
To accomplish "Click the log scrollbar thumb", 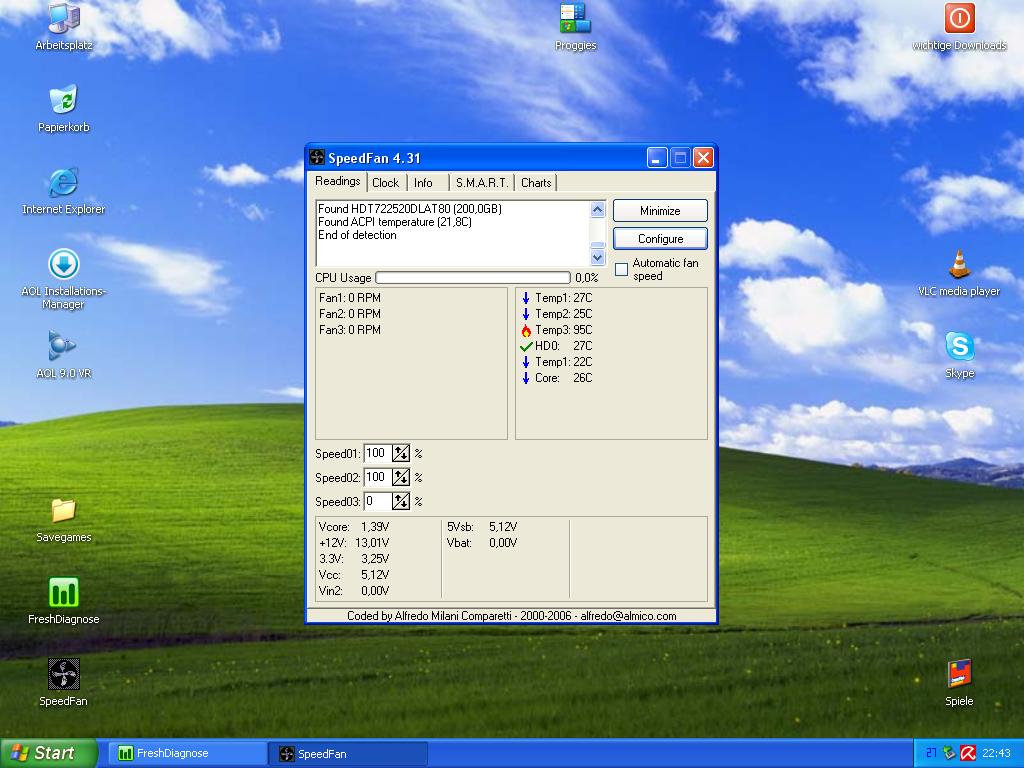I will point(598,246).
